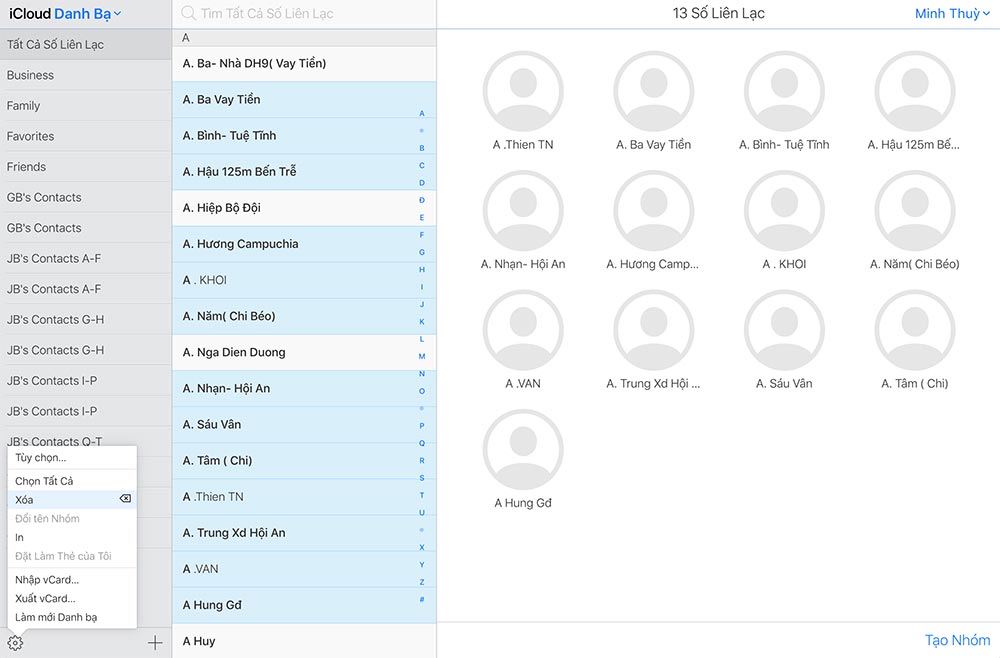The height and width of the screenshot is (658, 1000).
Task: Select the Family group
Action: click(86, 106)
